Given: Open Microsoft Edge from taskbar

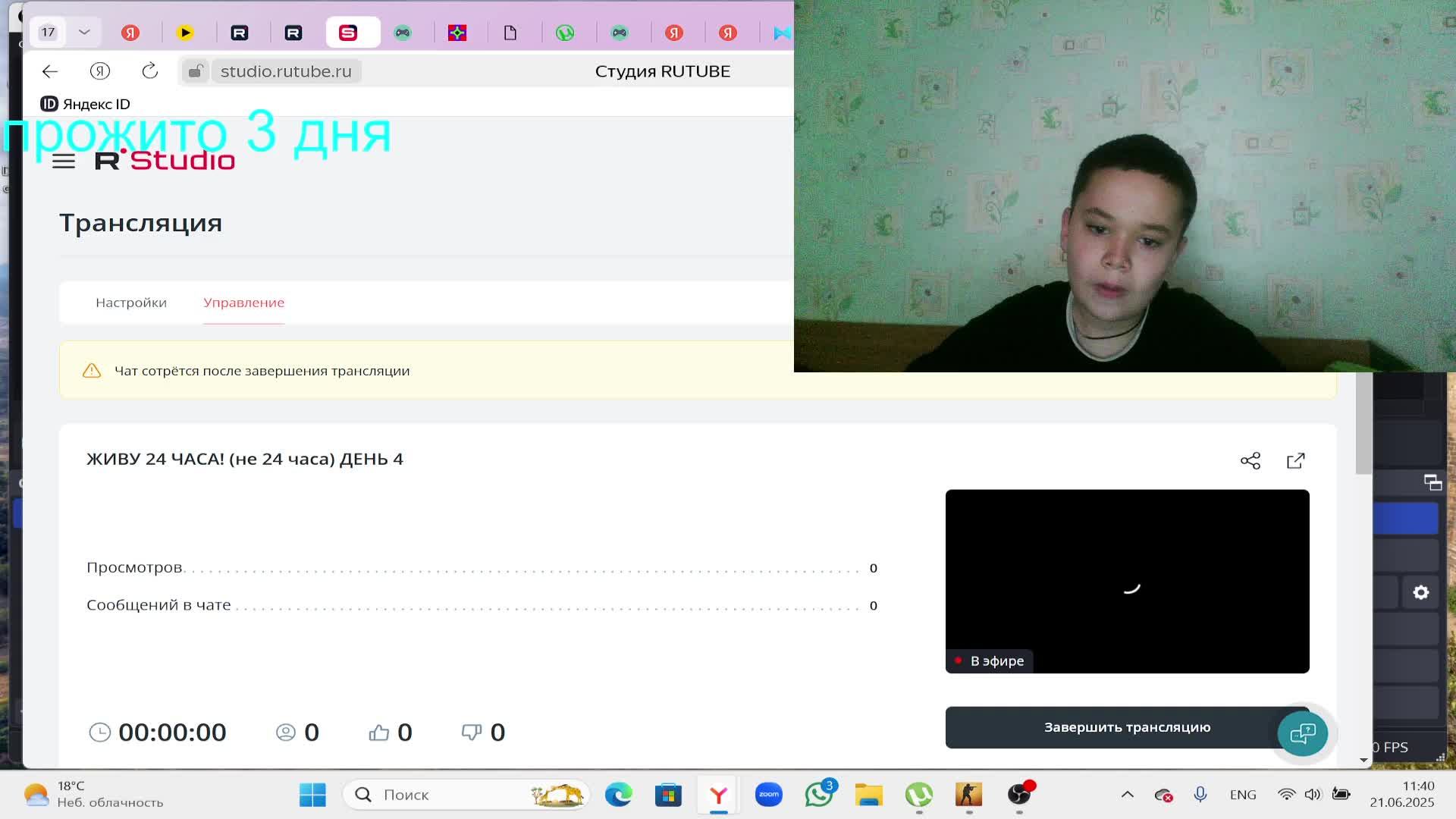Looking at the screenshot, I should pyautogui.click(x=618, y=795).
